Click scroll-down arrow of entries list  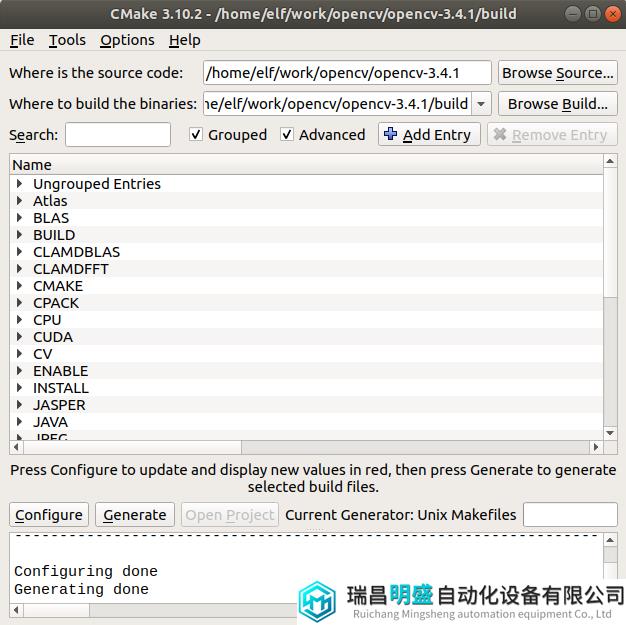(610, 433)
